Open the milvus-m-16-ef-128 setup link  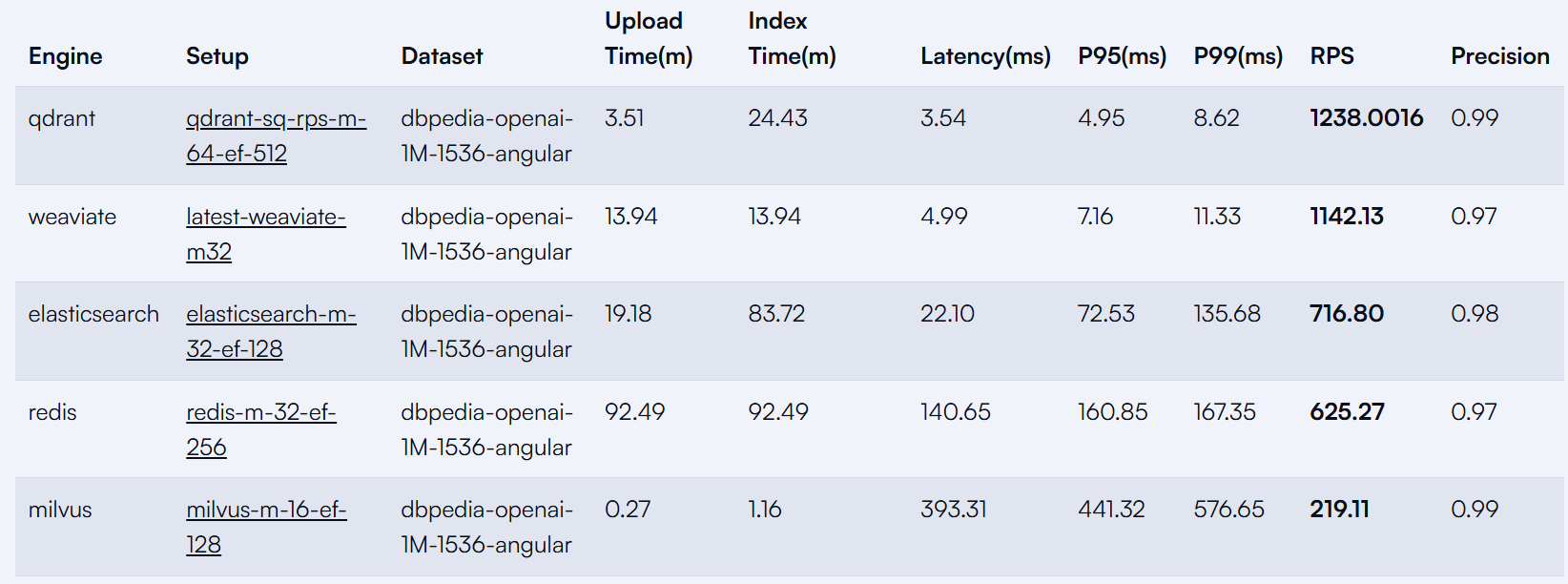pyautogui.click(x=266, y=527)
